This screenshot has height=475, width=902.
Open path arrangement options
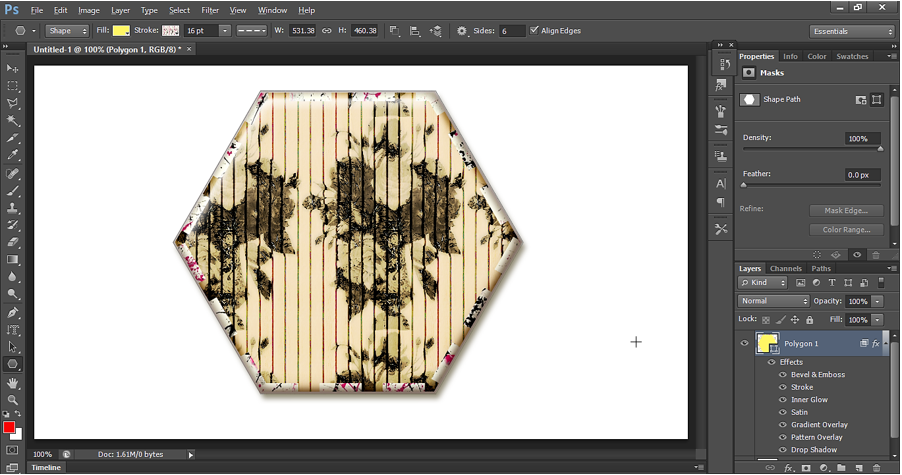click(435, 31)
